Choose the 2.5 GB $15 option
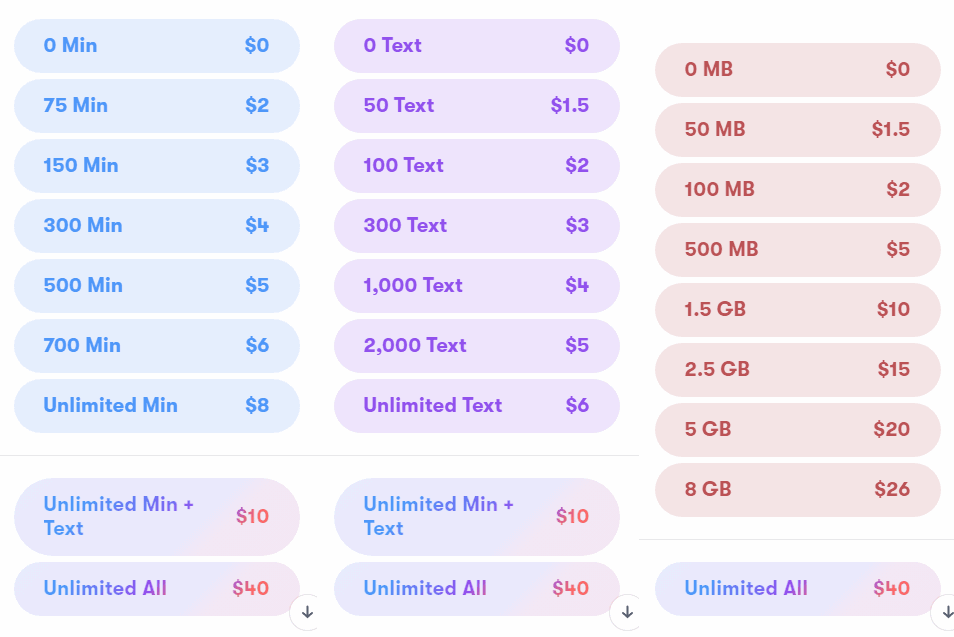954x637 pixels. click(798, 369)
